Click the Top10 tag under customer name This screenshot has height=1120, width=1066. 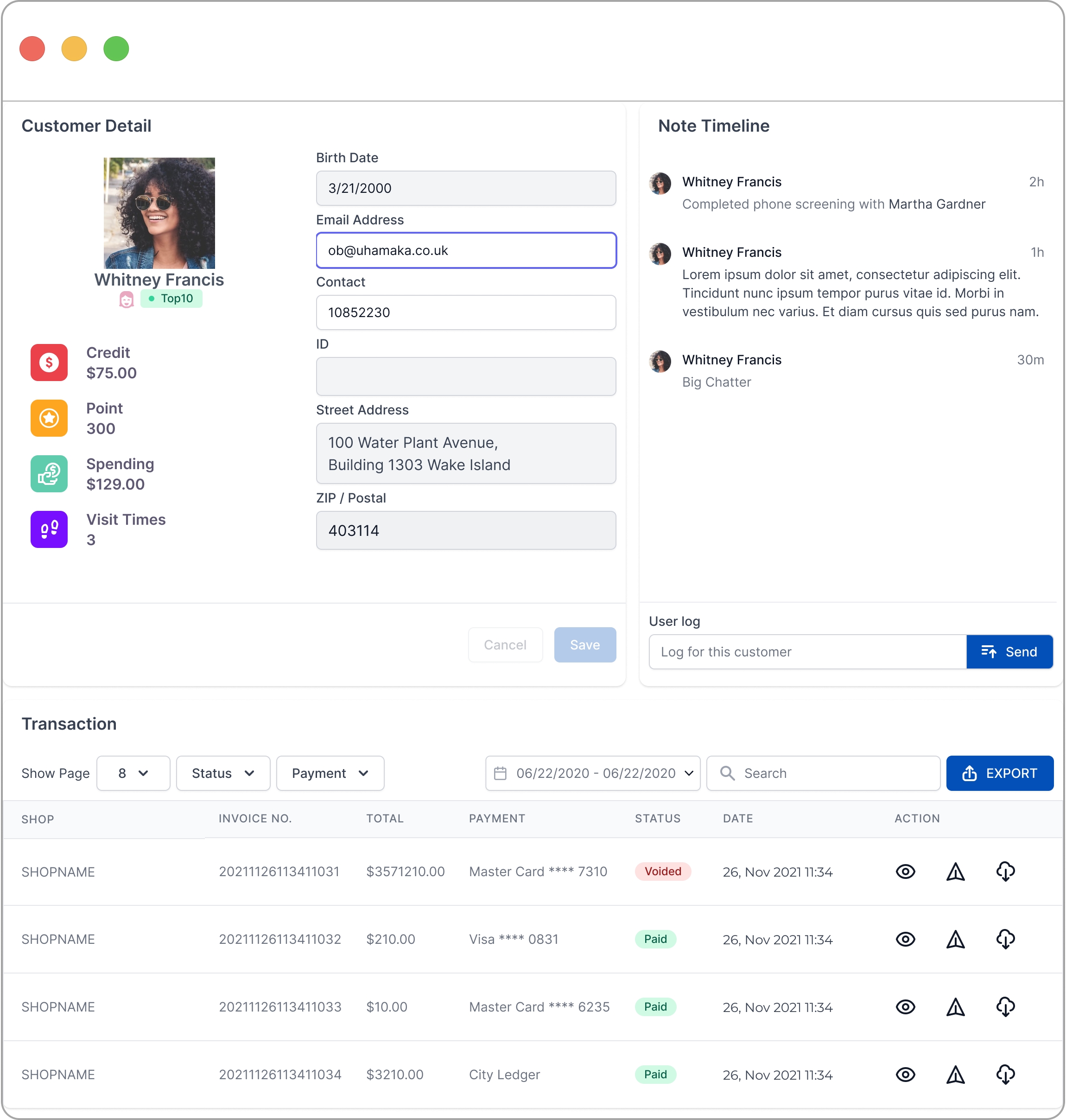click(171, 299)
